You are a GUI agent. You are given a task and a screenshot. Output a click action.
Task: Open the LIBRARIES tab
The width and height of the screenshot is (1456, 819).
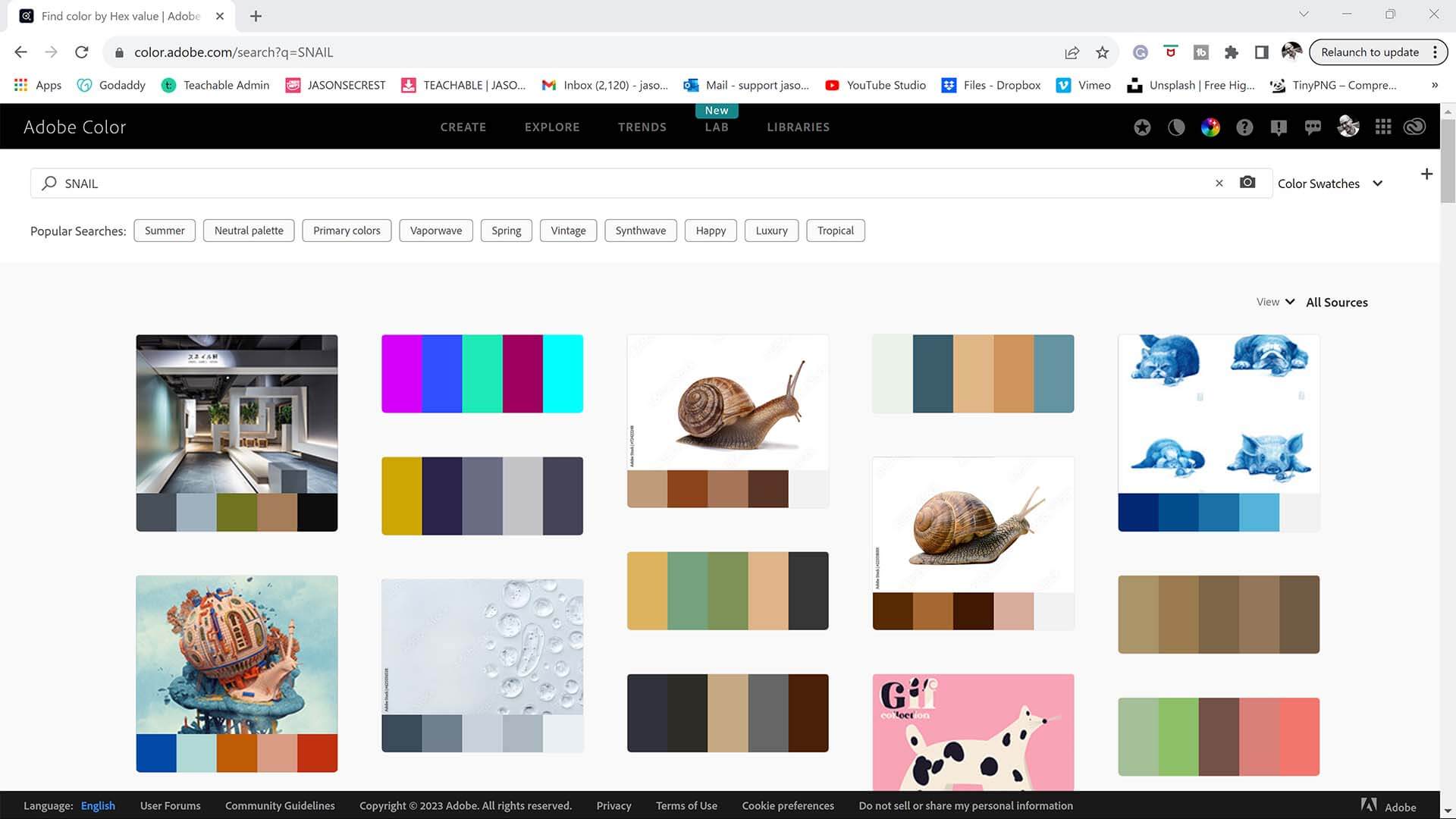point(798,127)
